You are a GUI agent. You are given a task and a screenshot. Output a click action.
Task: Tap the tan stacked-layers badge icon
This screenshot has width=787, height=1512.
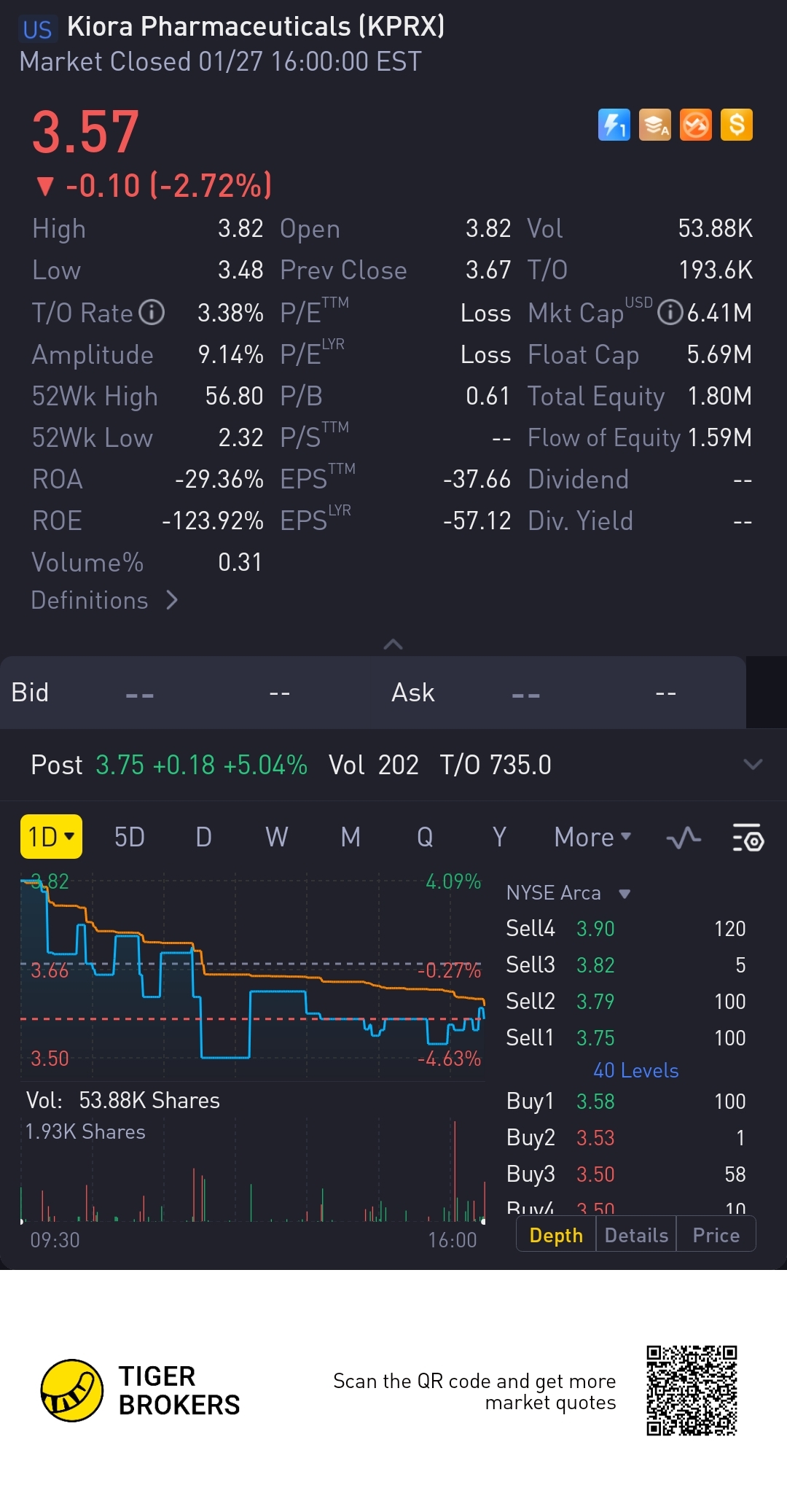pos(654,125)
